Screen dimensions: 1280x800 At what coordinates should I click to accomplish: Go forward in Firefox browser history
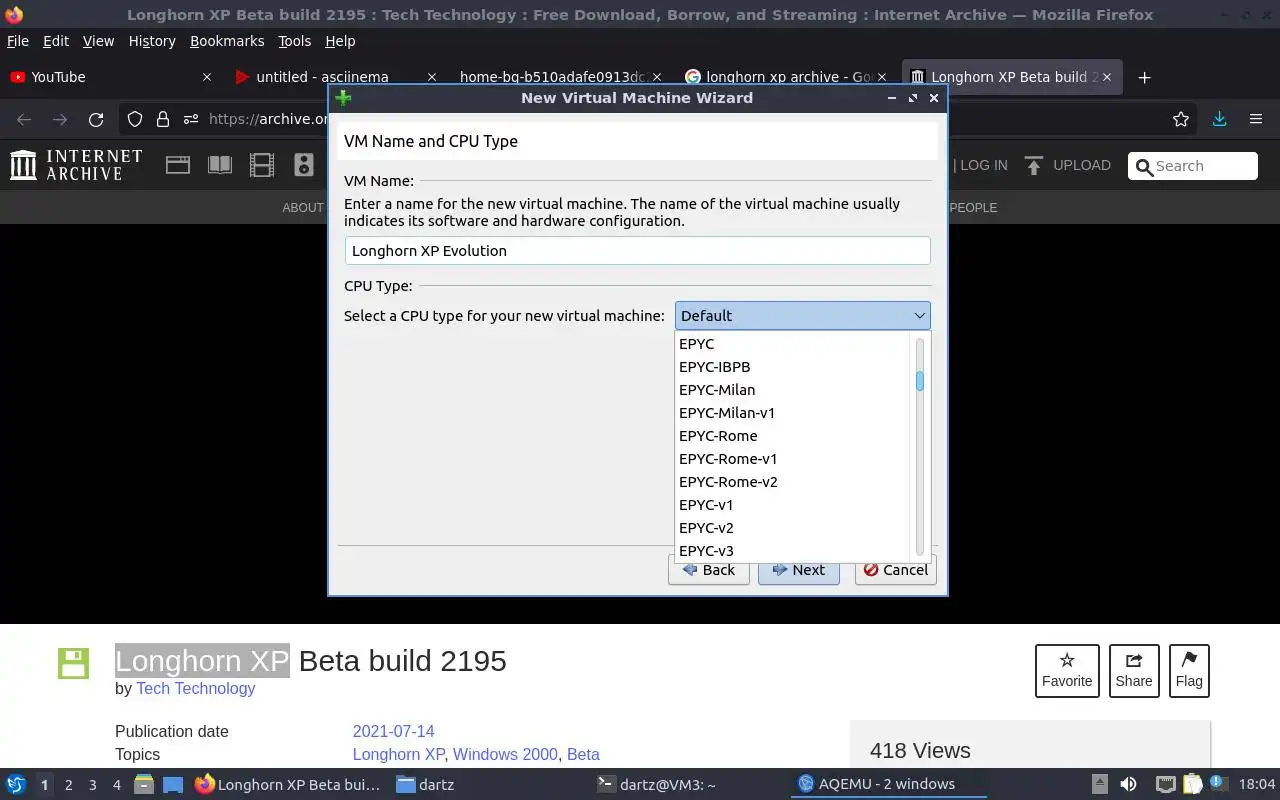click(60, 119)
